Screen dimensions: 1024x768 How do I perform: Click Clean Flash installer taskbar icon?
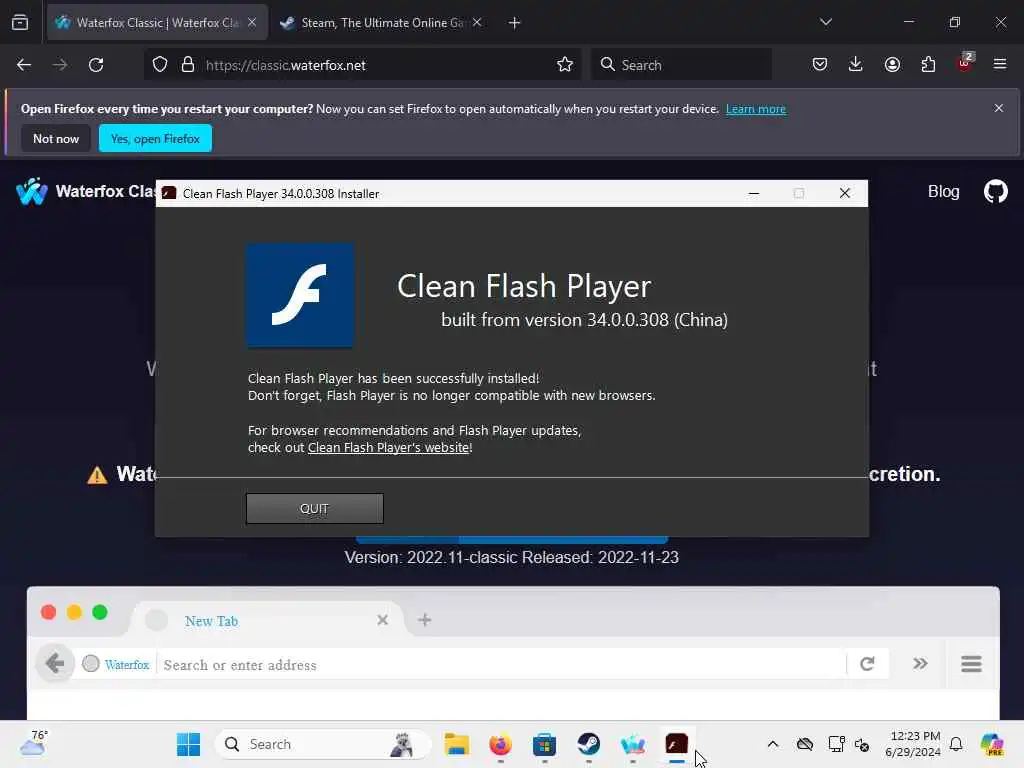677,744
